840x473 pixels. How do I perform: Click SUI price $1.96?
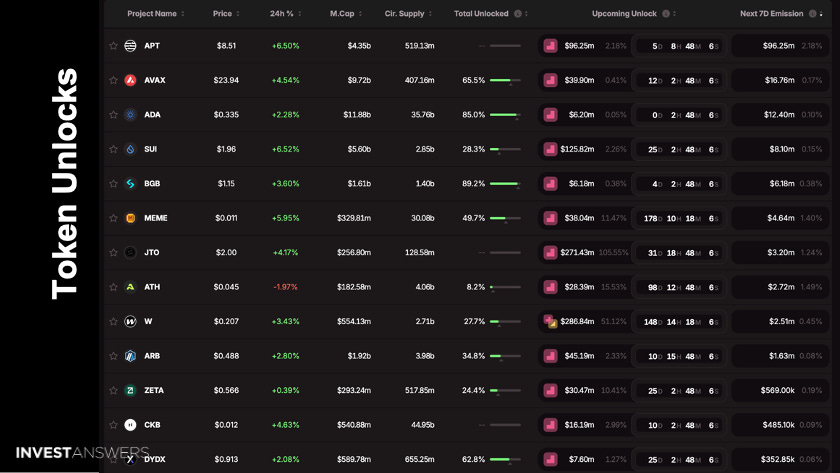(226, 149)
